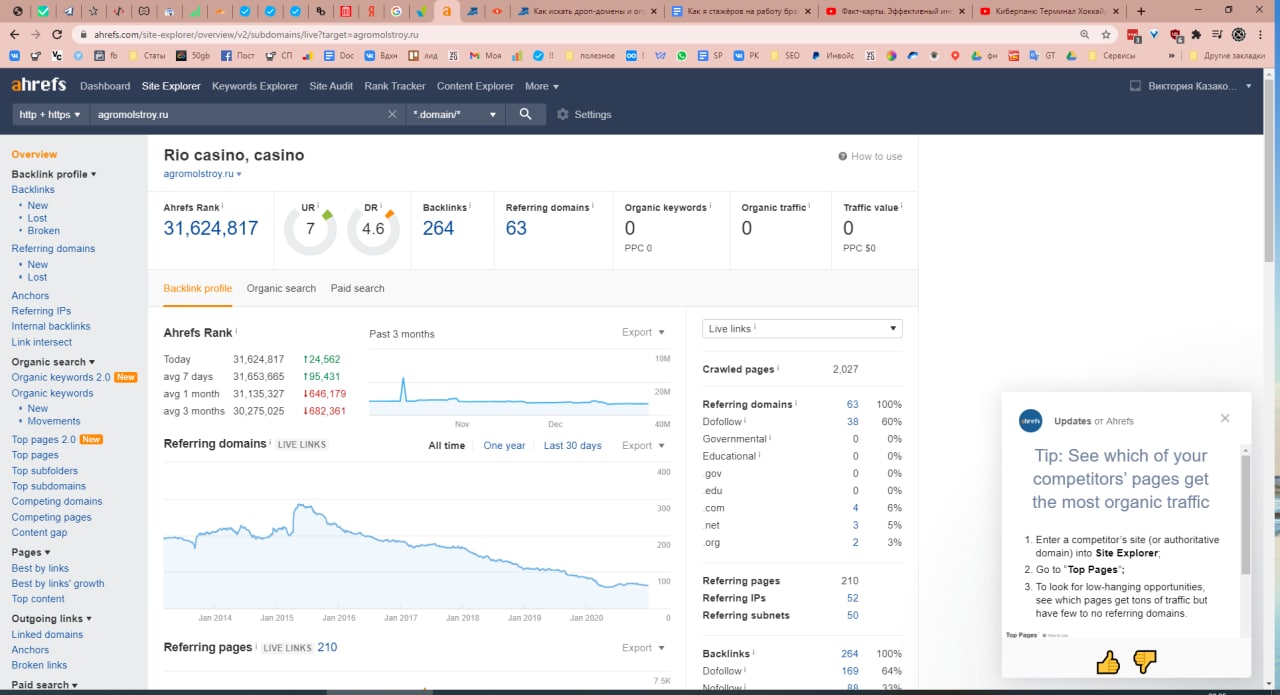
Task: Collapse the Outgoing links sidebar section
Action: click(x=52, y=619)
